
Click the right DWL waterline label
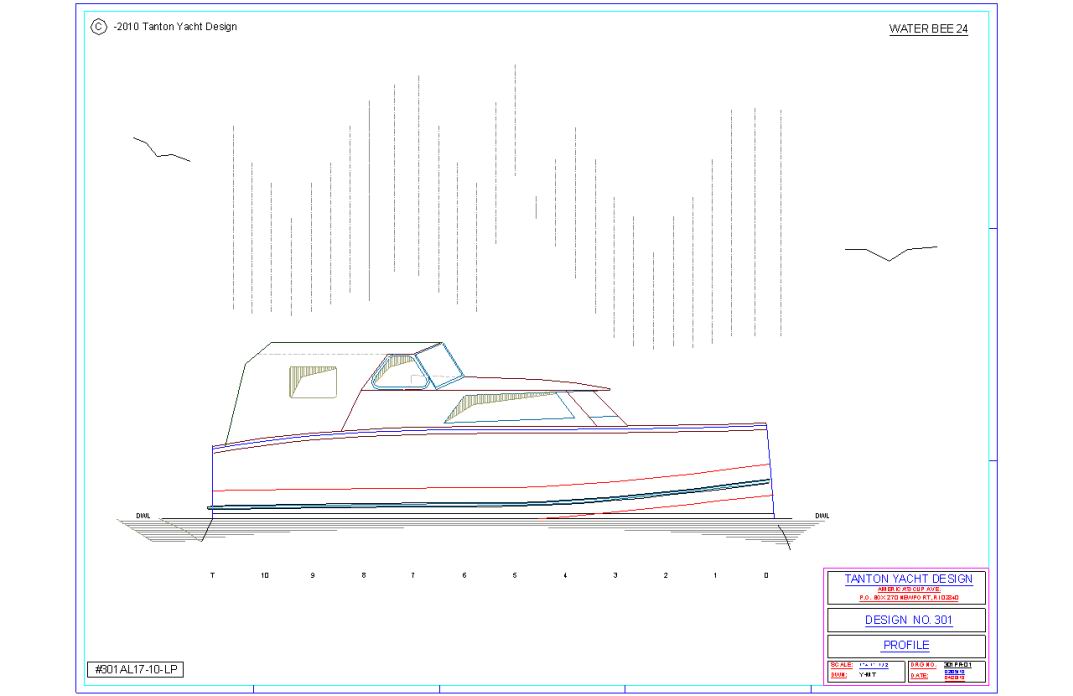click(x=821, y=516)
